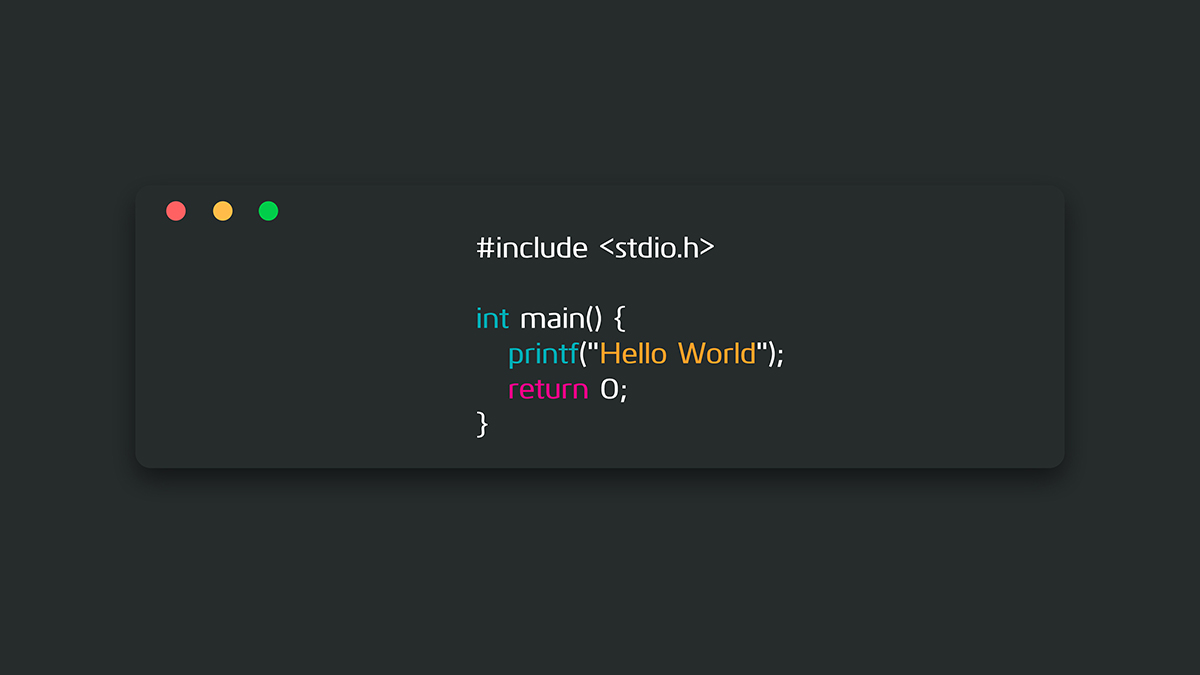This screenshot has height=675, width=1200.
Task: Click the closing curly brace
Action: (483, 424)
